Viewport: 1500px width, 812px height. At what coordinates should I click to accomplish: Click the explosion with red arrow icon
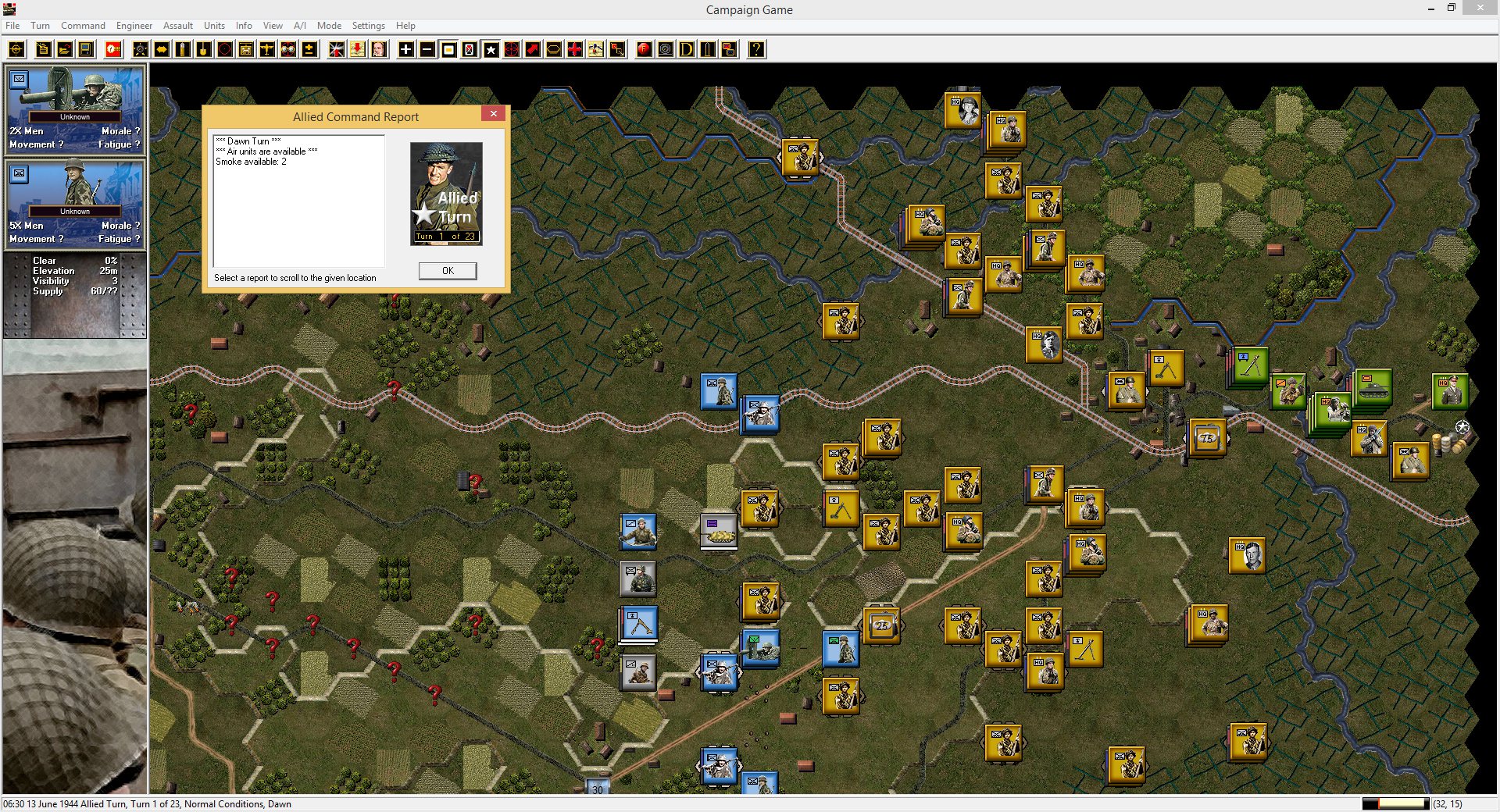point(337,49)
